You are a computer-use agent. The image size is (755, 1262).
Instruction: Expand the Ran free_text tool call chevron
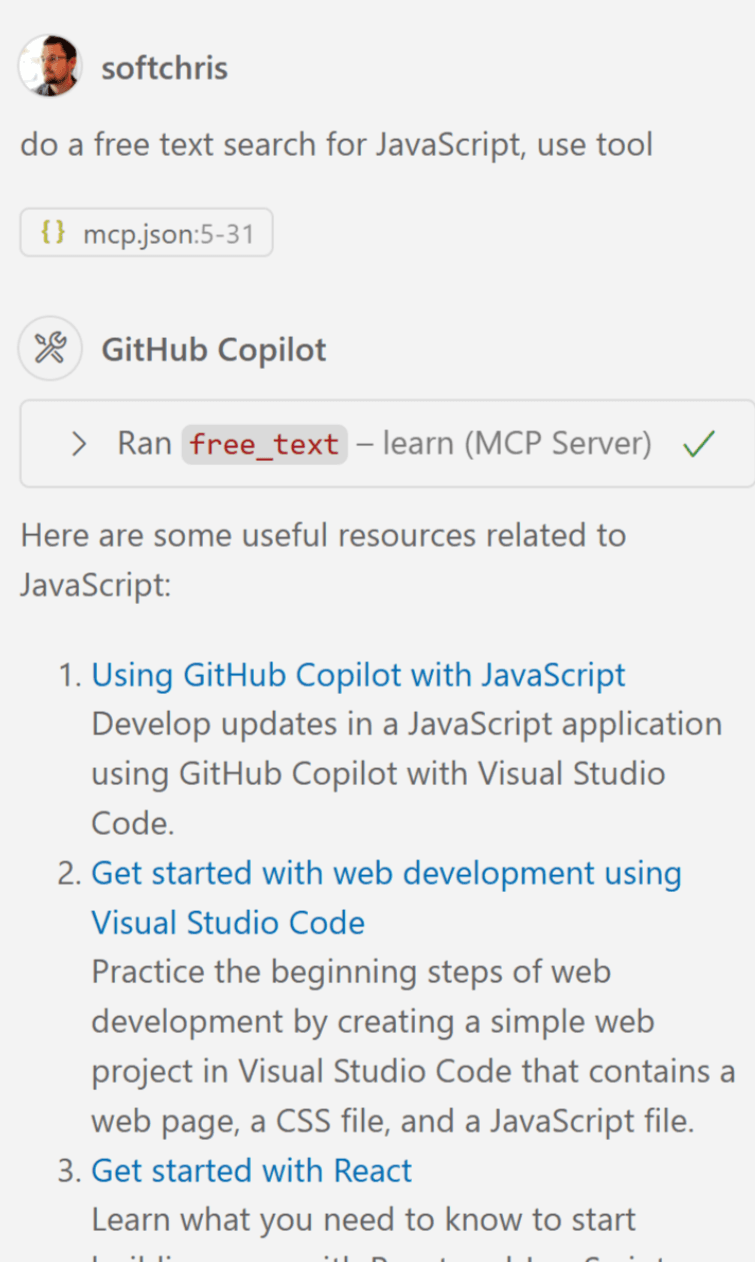click(x=79, y=443)
